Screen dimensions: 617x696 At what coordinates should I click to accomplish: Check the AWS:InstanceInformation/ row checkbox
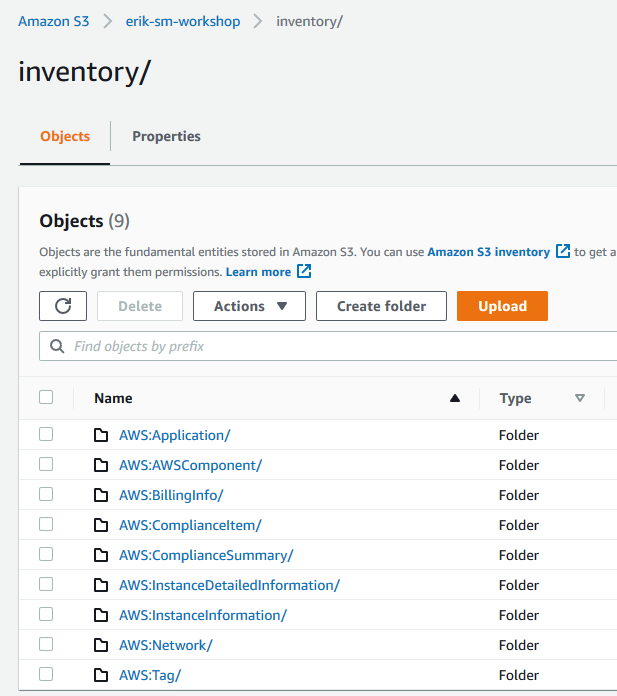[x=46, y=614]
